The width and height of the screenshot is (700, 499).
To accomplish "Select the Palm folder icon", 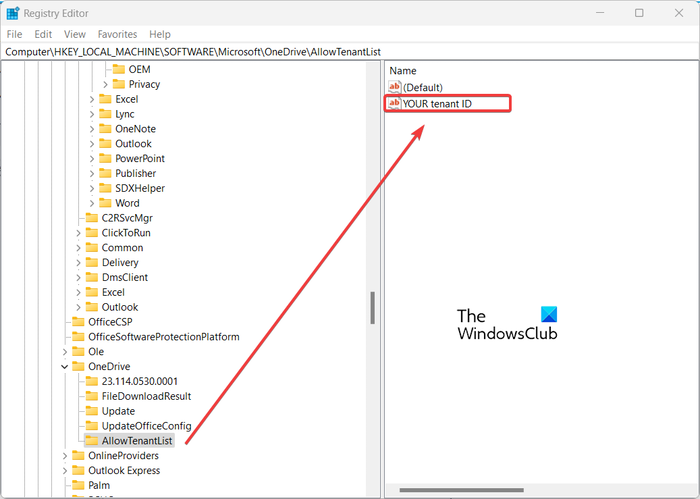I will pyautogui.click(x=78, y=485).
